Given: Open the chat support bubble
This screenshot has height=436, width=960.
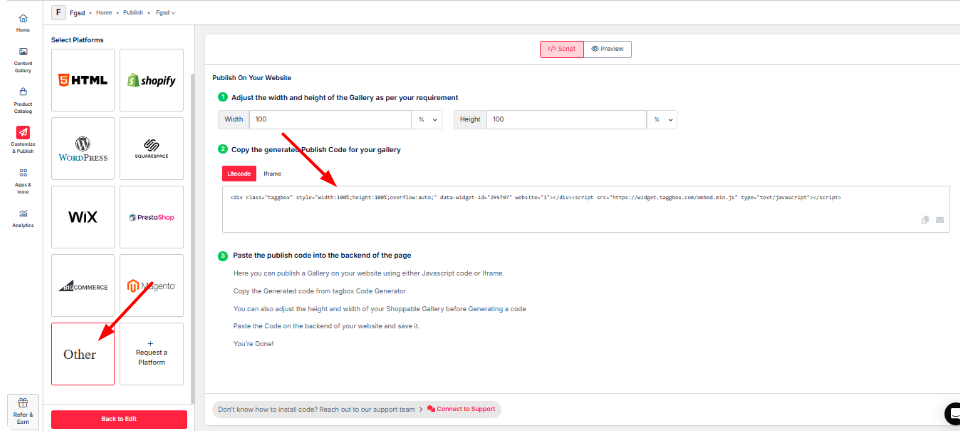Looking at the screenshot, I should coord(952,412).
